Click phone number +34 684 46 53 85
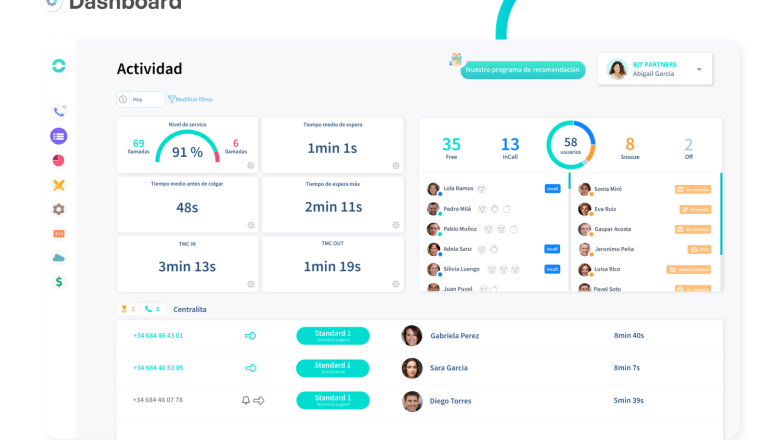The image size is (780, 440). [x=158, y=368]
